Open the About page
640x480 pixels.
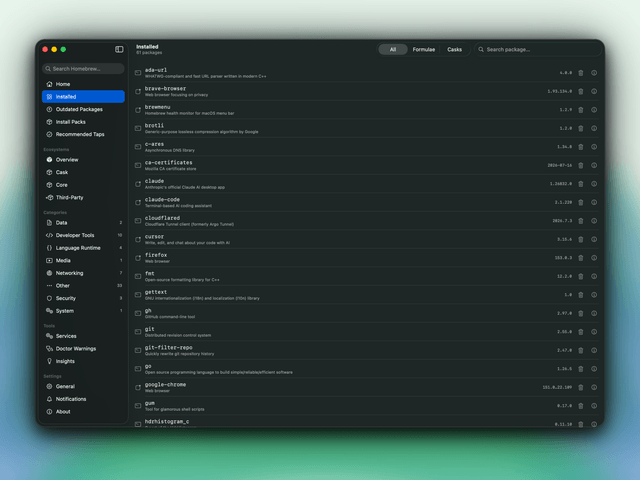(x=83, y=412)
